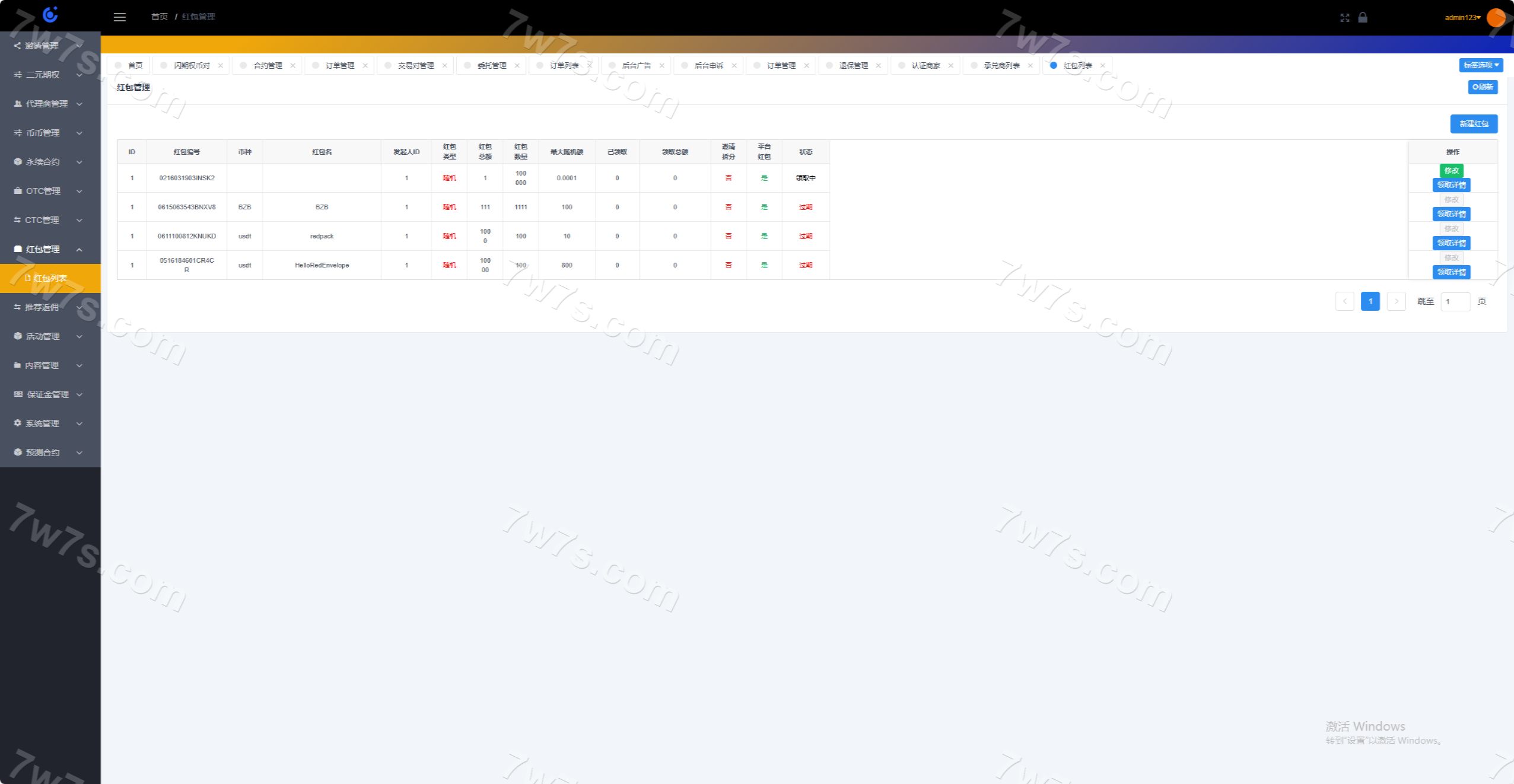Close the 红包列表 tab

tap(1103, 66)
